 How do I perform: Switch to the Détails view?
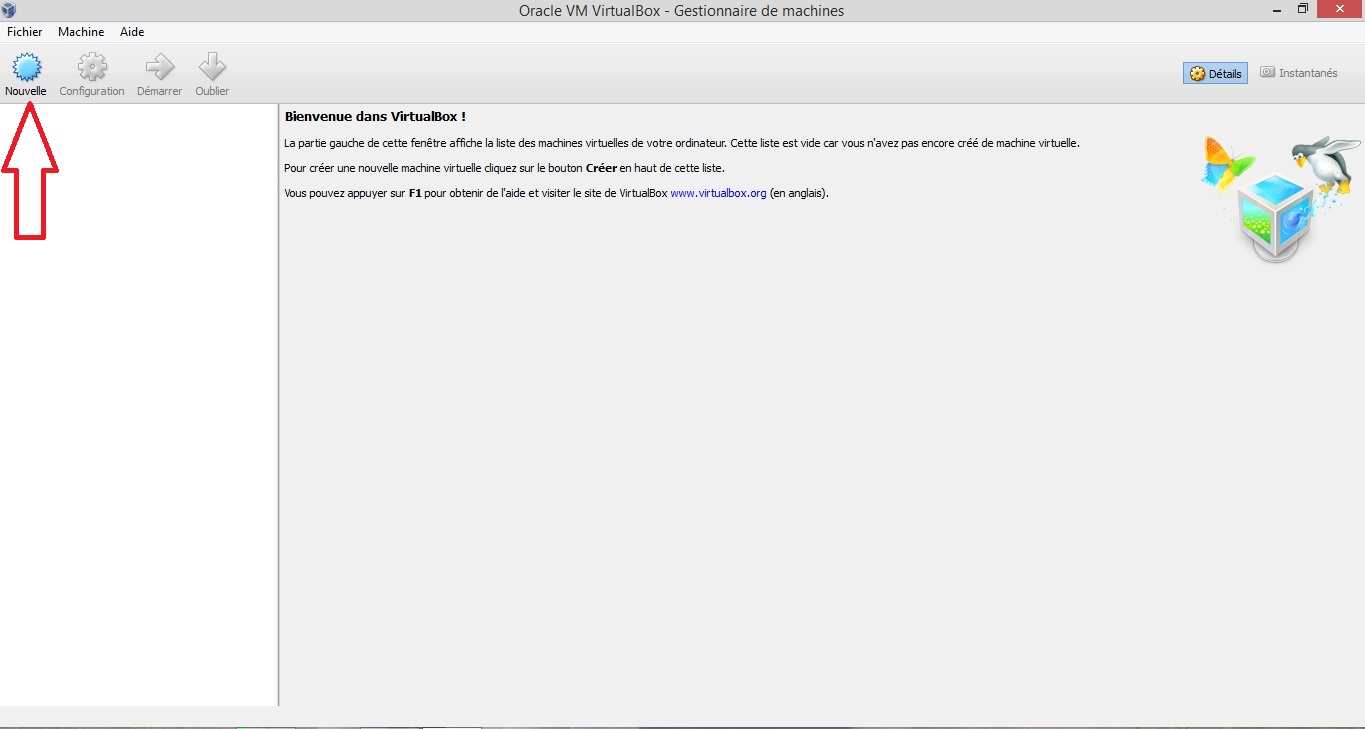click(x=1215, y=73)
